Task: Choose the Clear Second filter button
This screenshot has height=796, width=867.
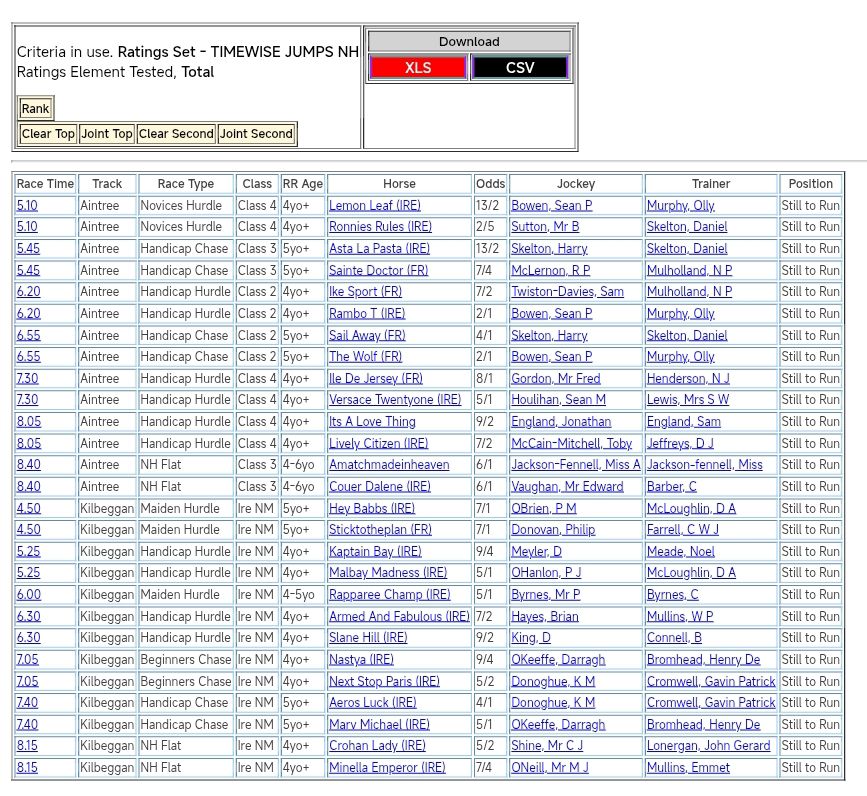Action: (176, 134)
